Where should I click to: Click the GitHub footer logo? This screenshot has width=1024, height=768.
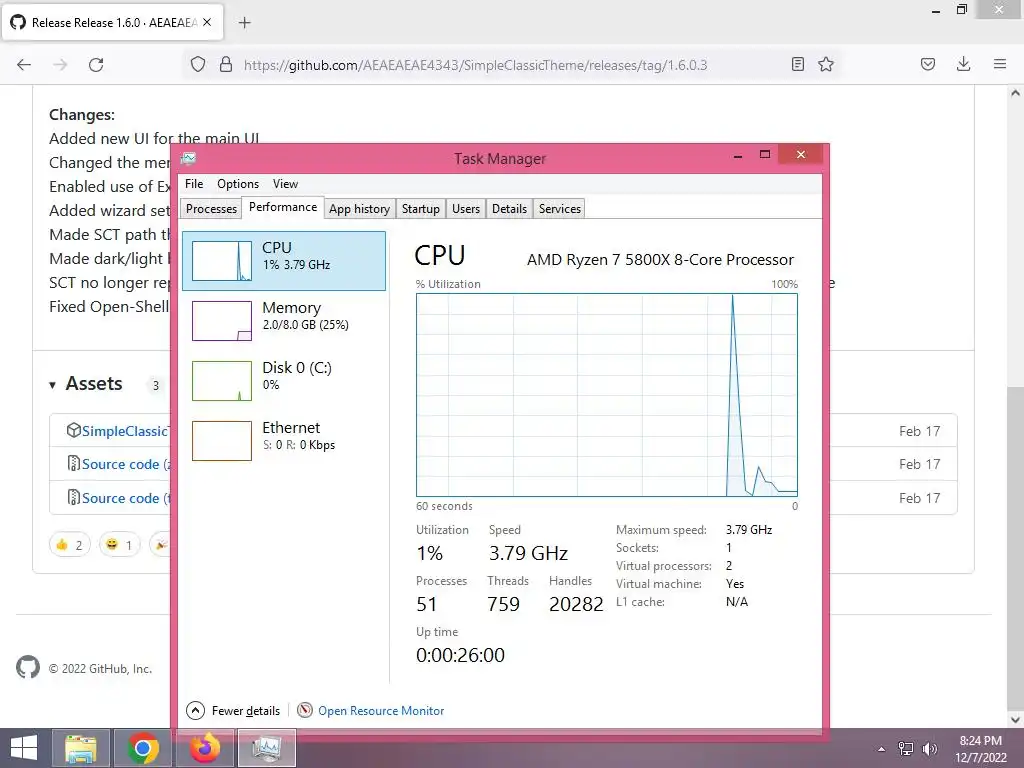point(27,667)
